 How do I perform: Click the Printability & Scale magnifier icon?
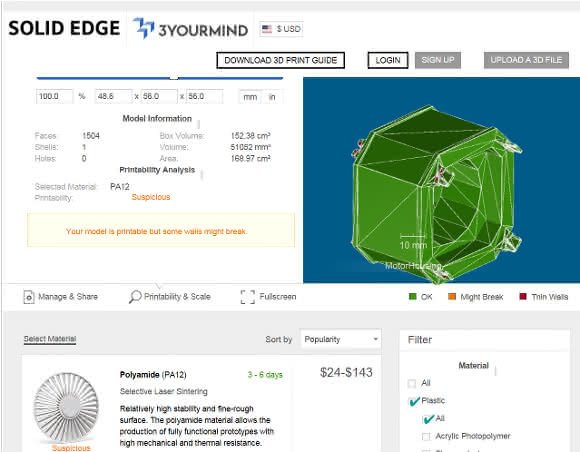click(x=135, y=297)
